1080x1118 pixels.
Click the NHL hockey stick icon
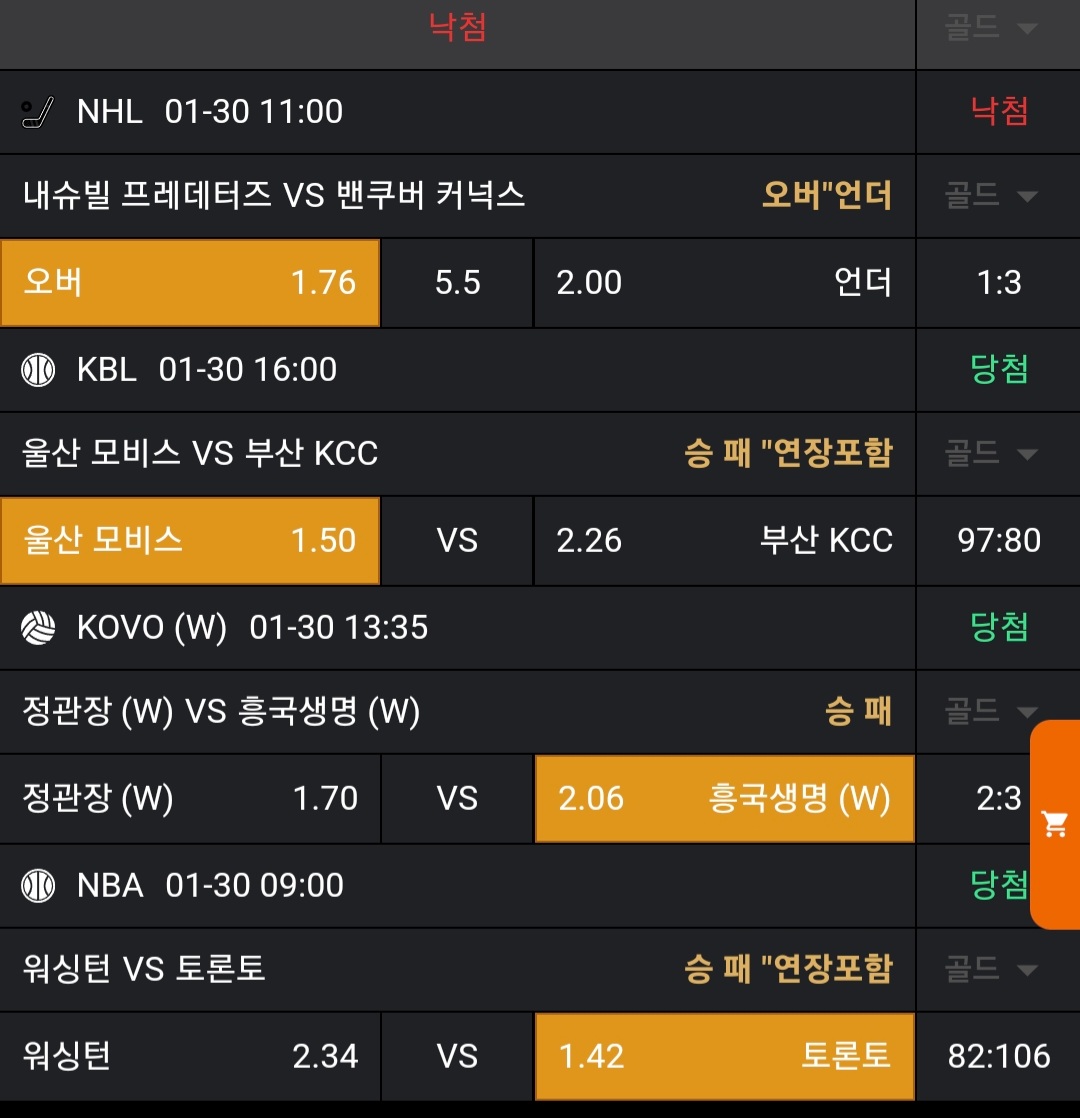tap(36, 112)
